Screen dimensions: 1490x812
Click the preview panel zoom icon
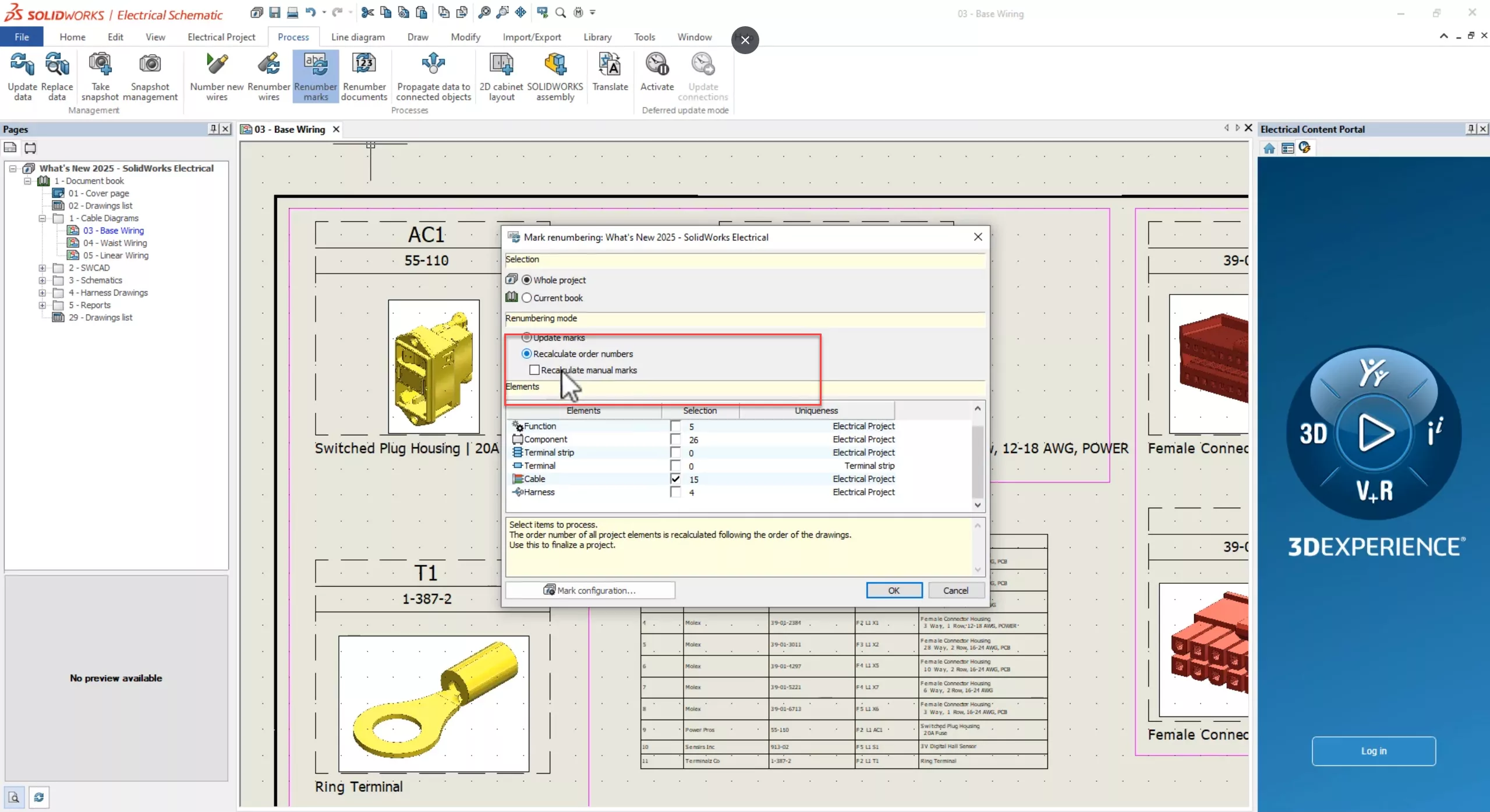15,797
